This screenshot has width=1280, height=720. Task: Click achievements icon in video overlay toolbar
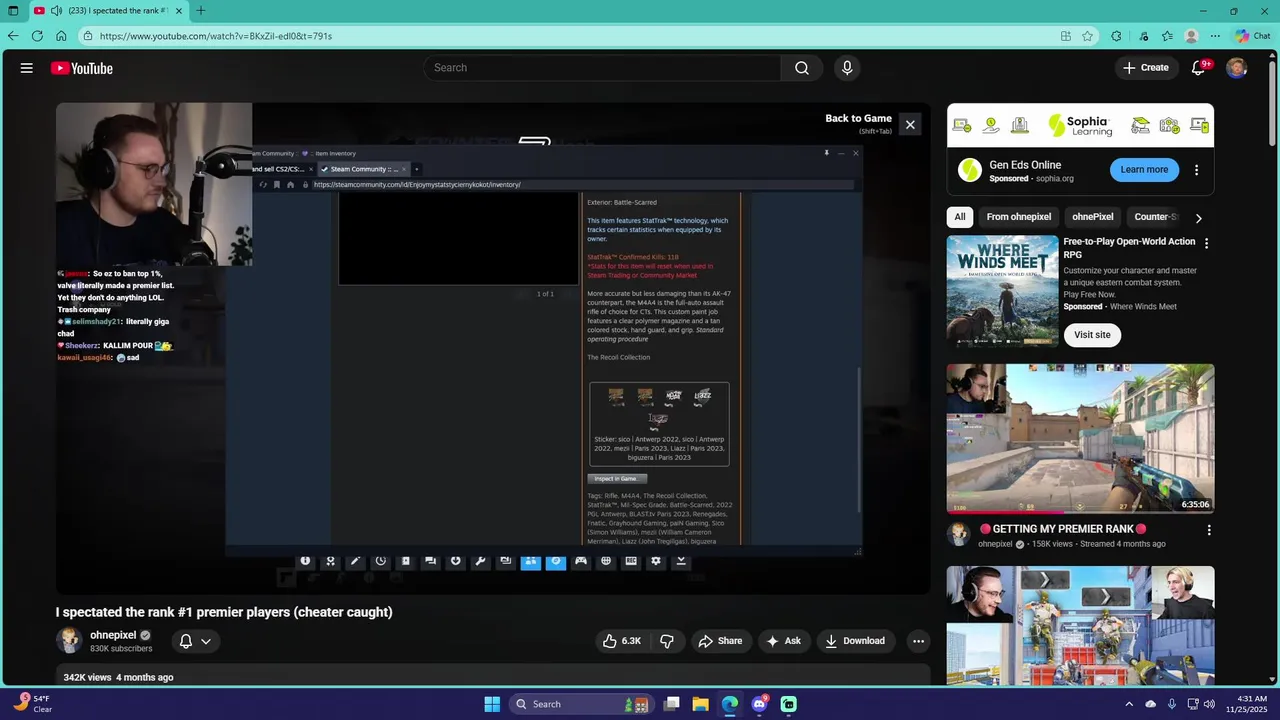click(330, 561)
